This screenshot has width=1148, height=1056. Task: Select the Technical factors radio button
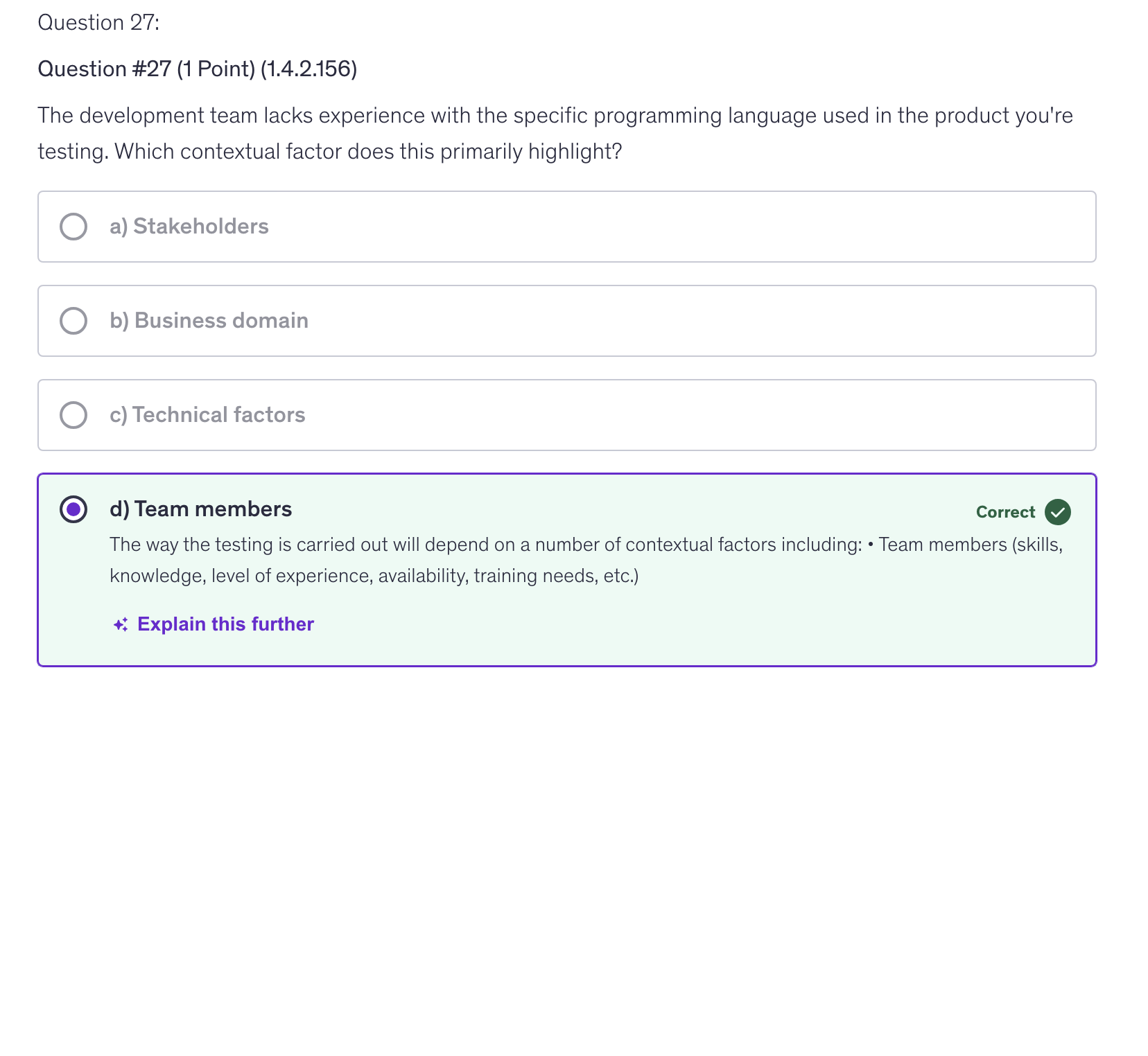(x=73, y=415)
